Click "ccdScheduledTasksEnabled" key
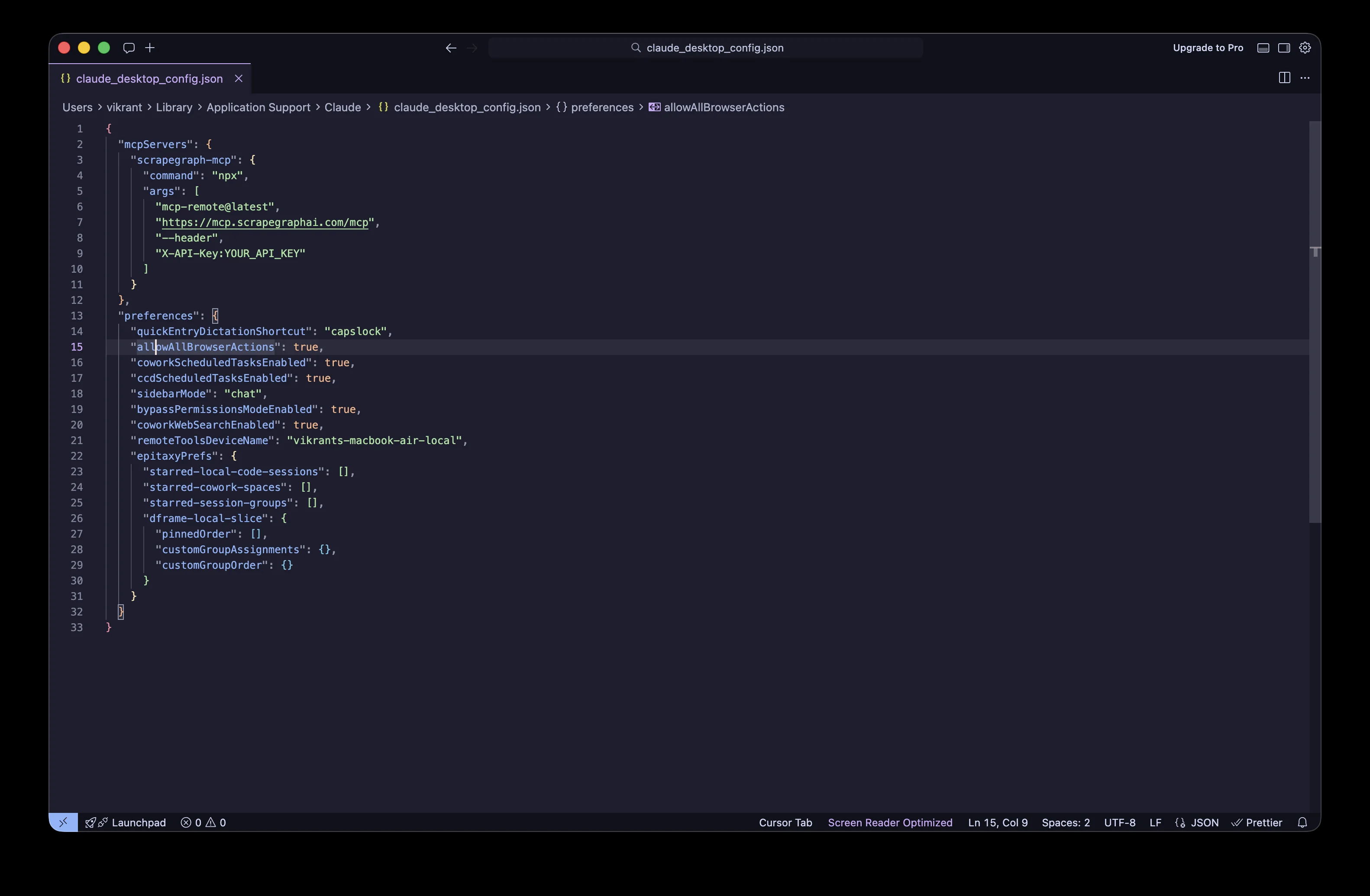1370x896 pixels. pyautogui.click(x=212, y=377)
